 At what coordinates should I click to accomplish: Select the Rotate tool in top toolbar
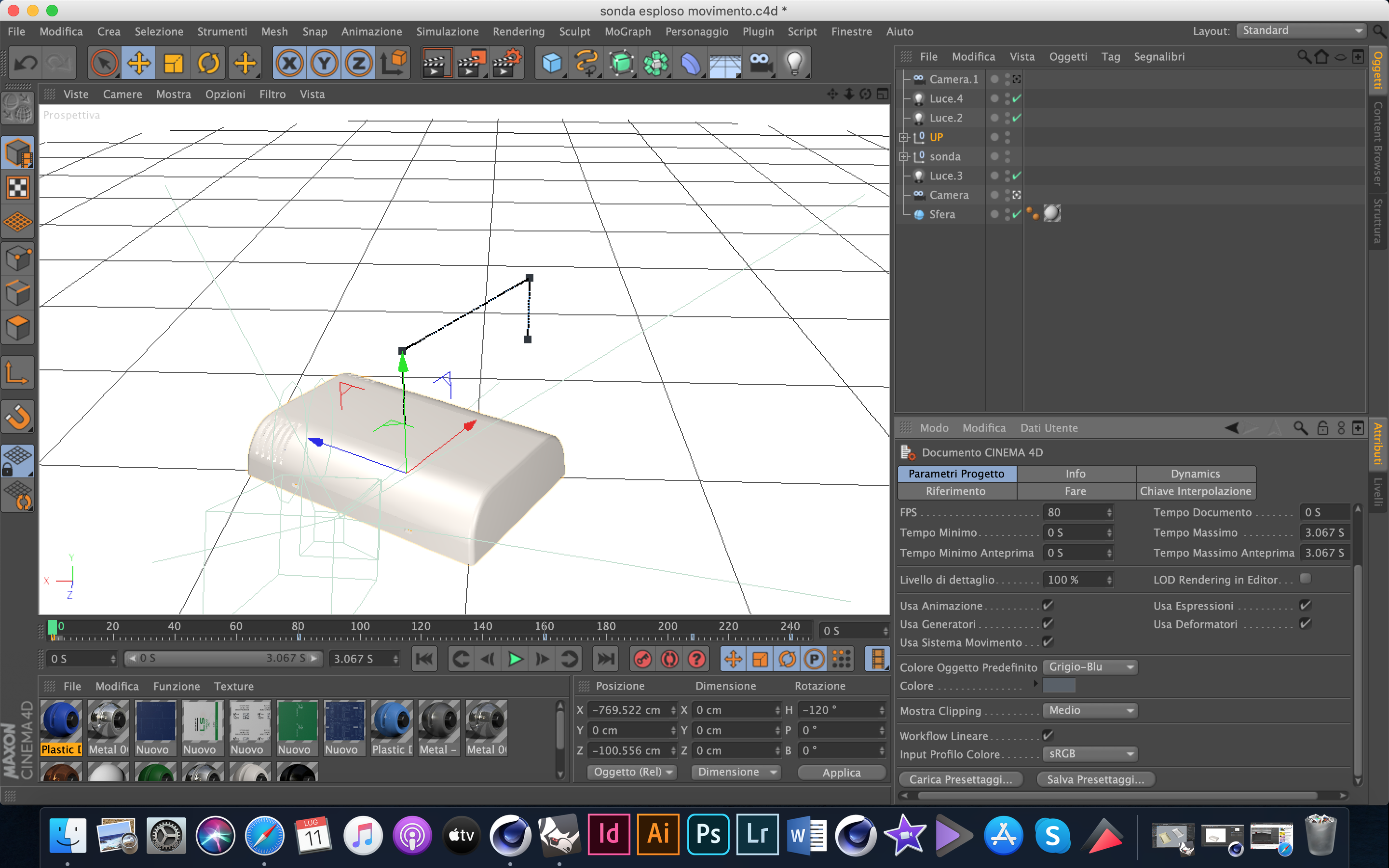pyautogui.click(x=208, y=63)
